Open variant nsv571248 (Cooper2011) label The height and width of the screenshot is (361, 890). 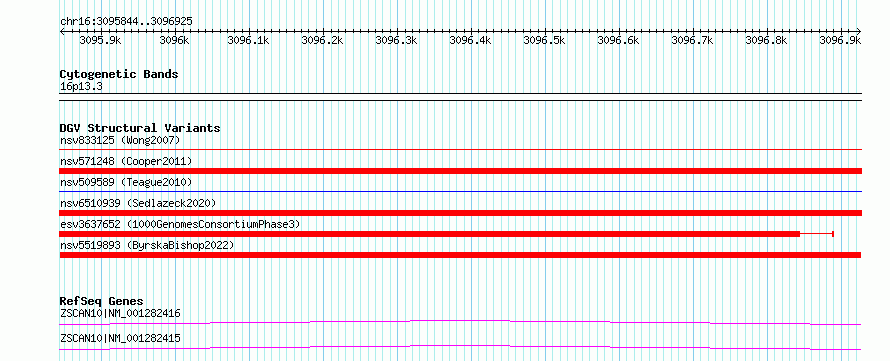[x=126, y=161]
